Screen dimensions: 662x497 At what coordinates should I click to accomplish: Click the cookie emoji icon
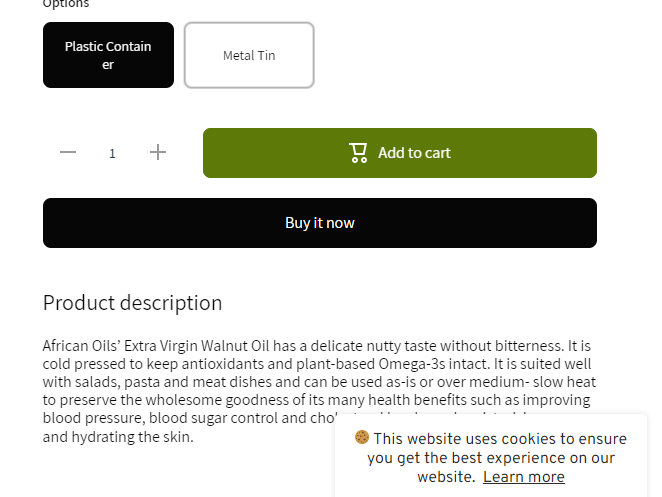coord(362,438)
